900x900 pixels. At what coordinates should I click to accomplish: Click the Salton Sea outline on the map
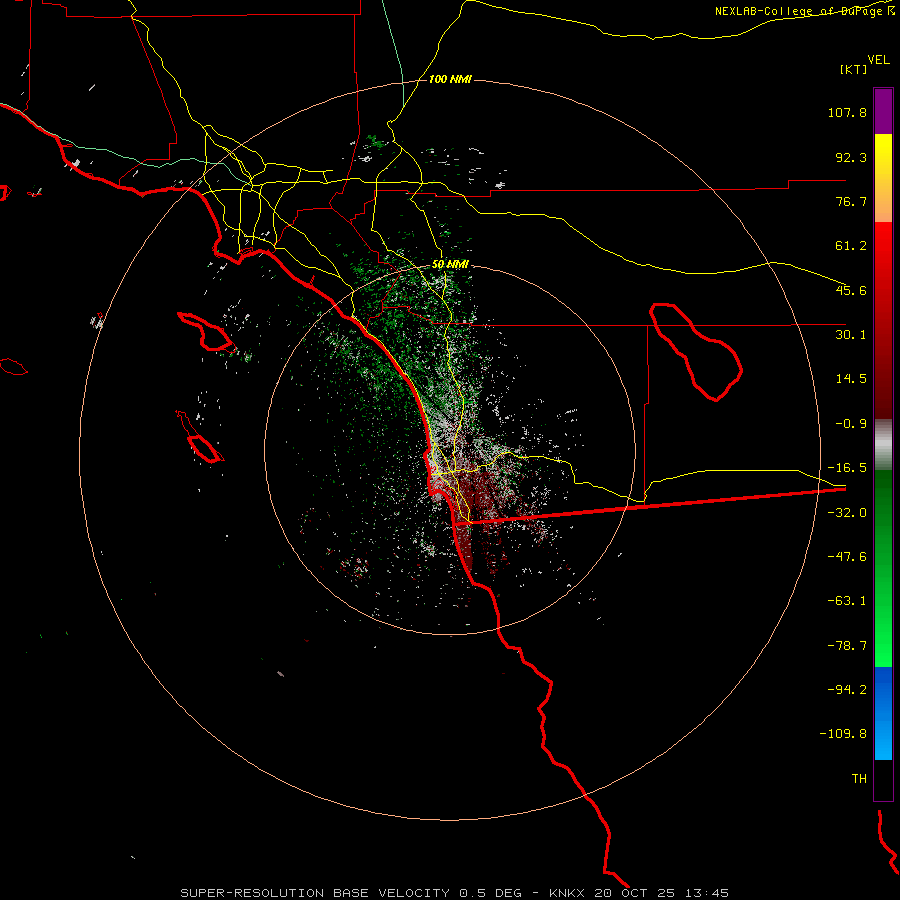coord(696,351)
